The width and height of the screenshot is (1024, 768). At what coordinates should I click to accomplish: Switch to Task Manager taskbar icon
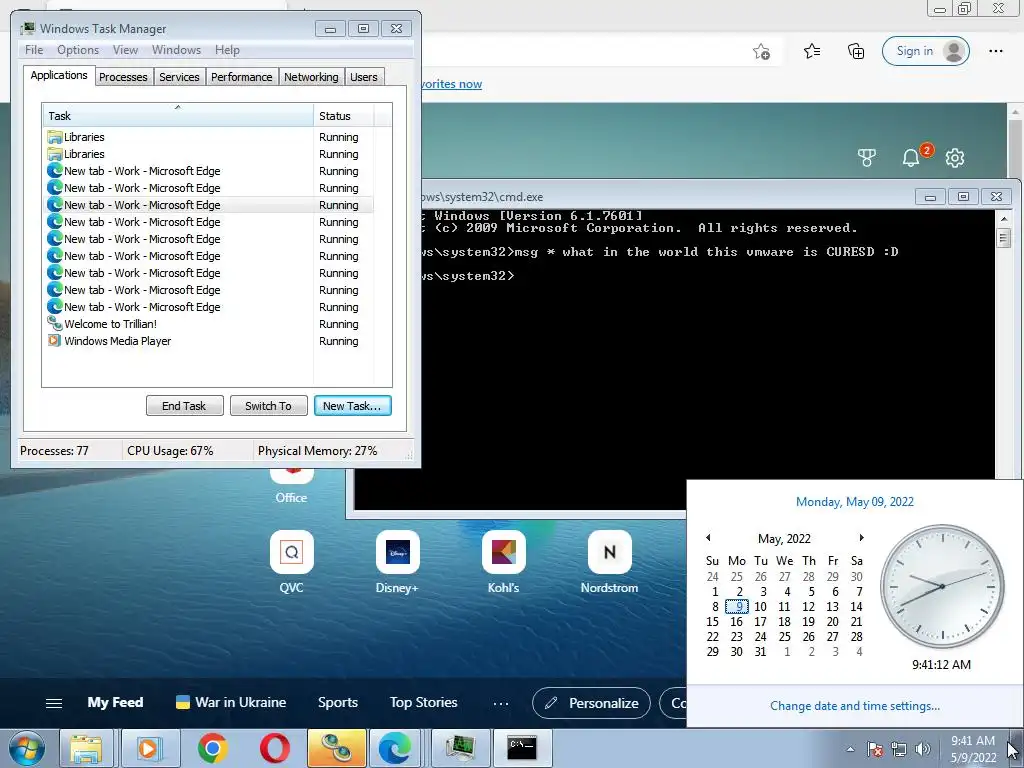[460, 748]
